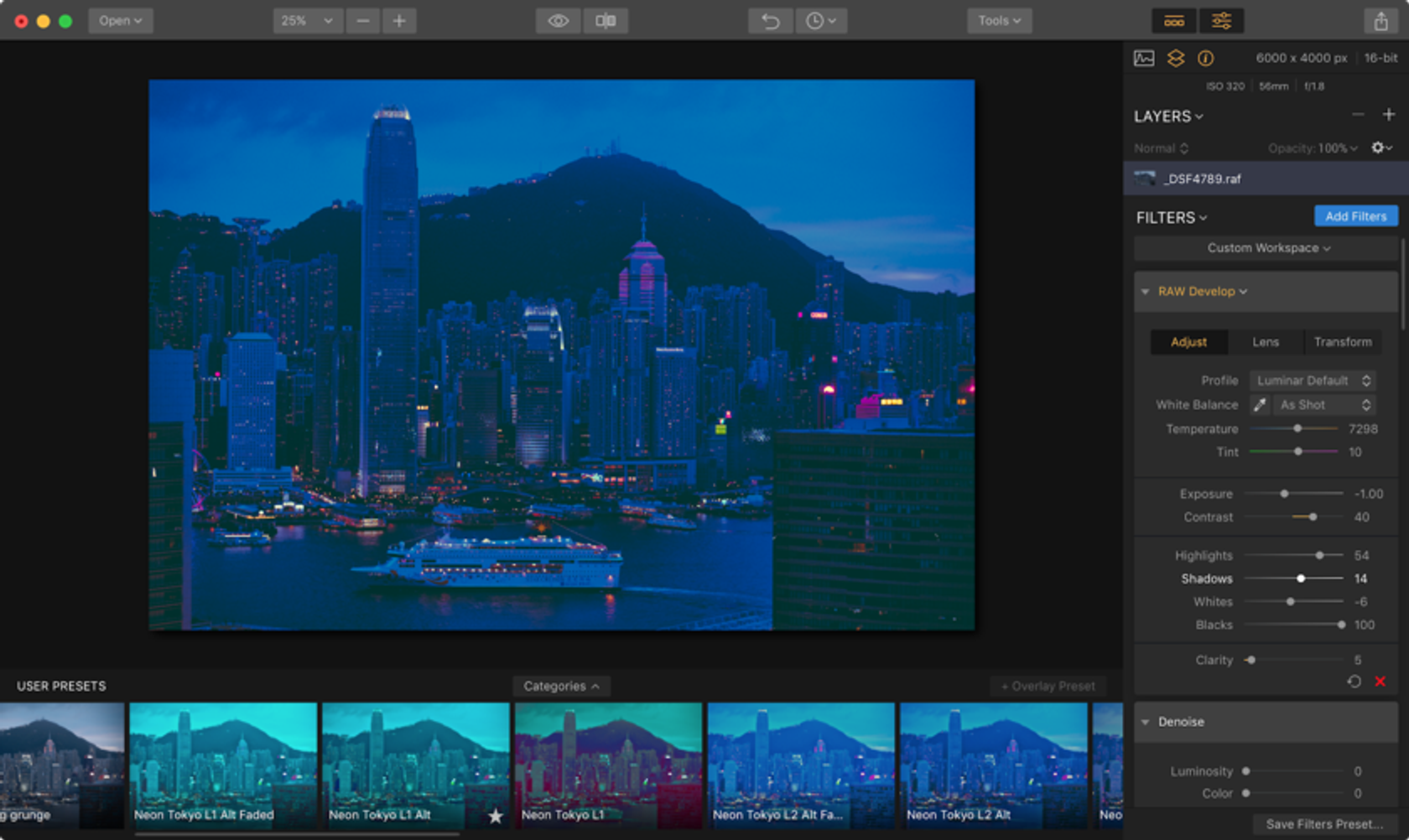Collapse the Denoise filter section
1409x840 pixels.
[1146, 722]
